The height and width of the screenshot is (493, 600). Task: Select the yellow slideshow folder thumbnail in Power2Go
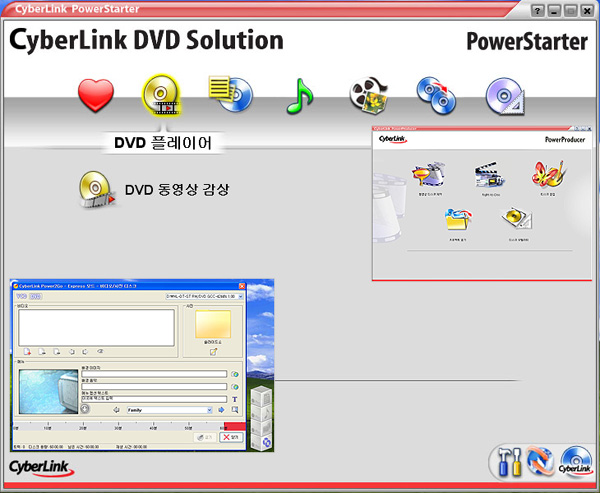click(x=213, y=324)
